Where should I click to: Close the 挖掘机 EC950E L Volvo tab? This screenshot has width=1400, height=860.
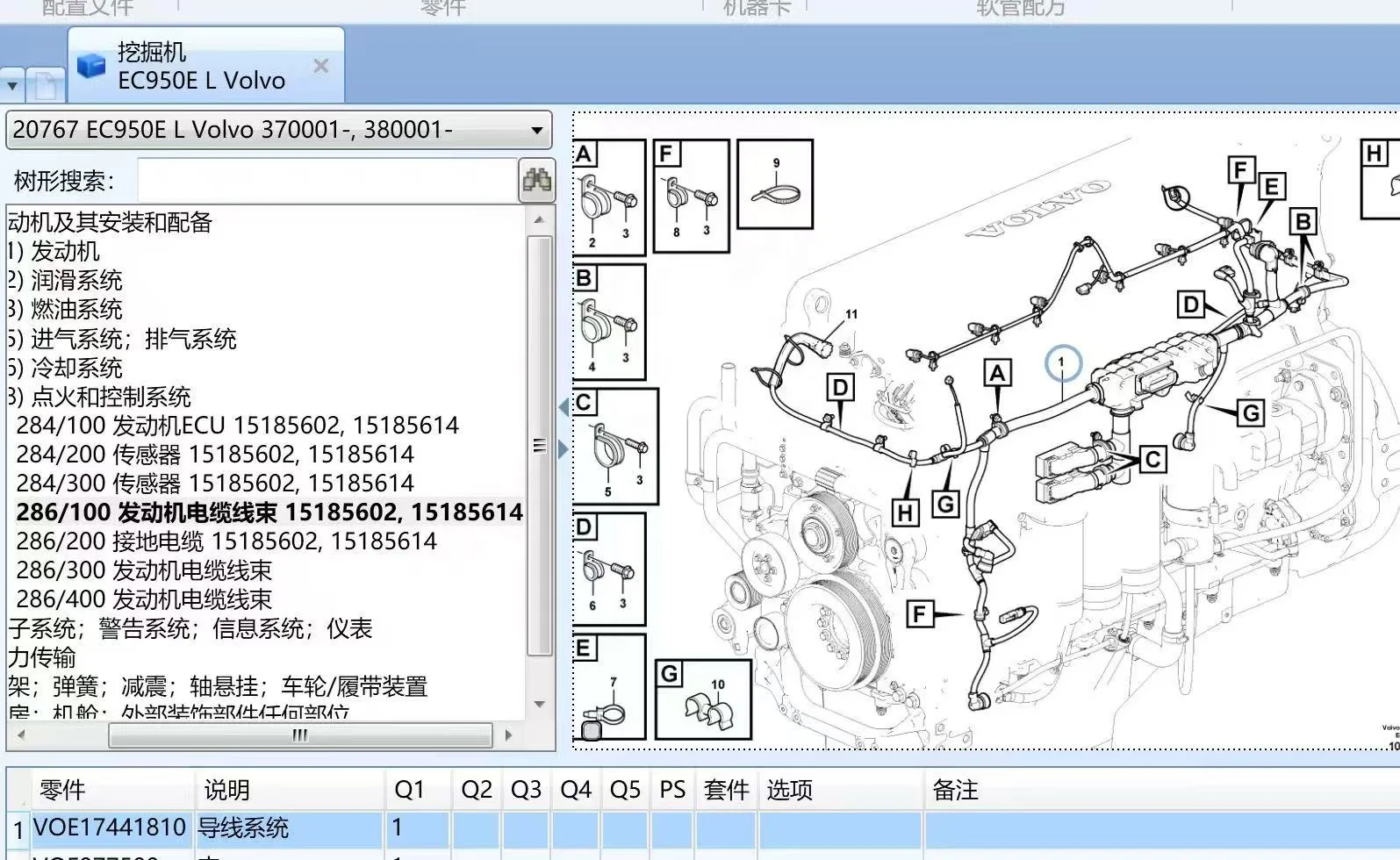click(x=321, y=66)
